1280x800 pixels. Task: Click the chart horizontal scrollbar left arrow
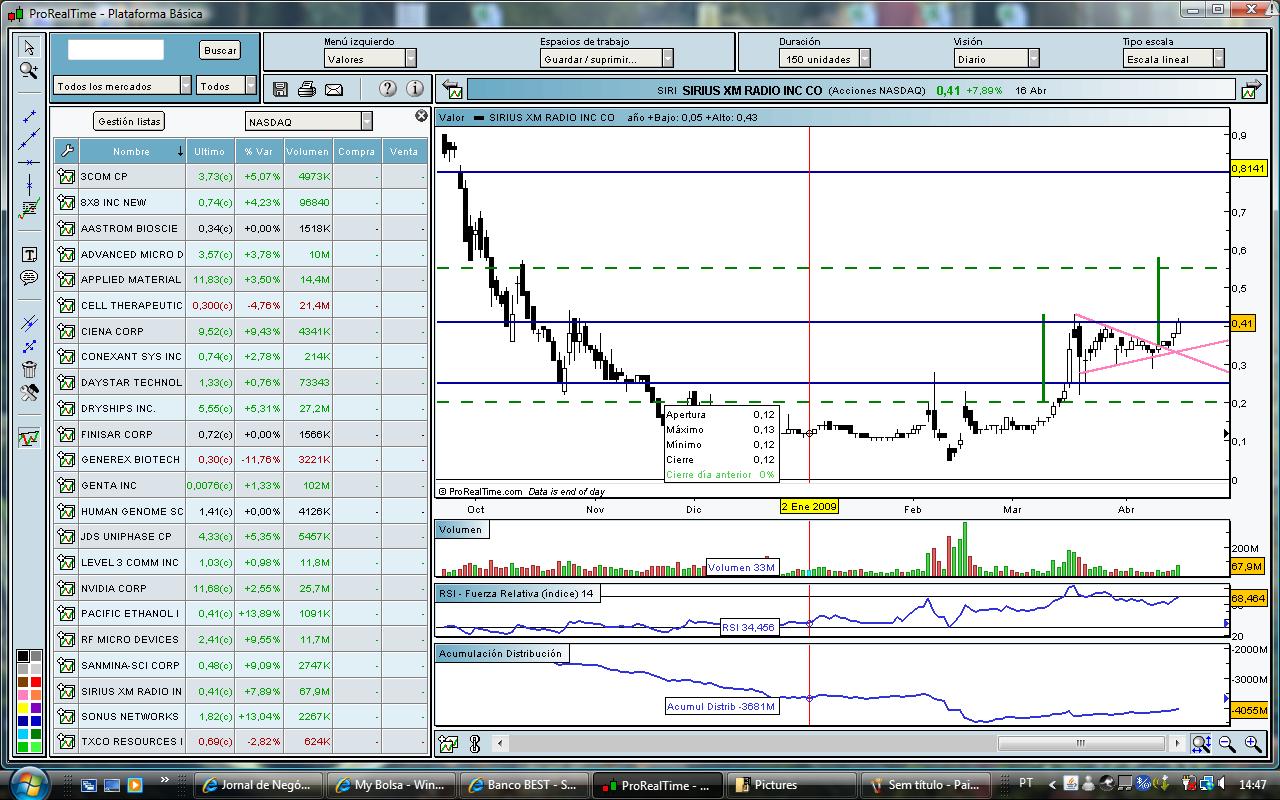500,743
